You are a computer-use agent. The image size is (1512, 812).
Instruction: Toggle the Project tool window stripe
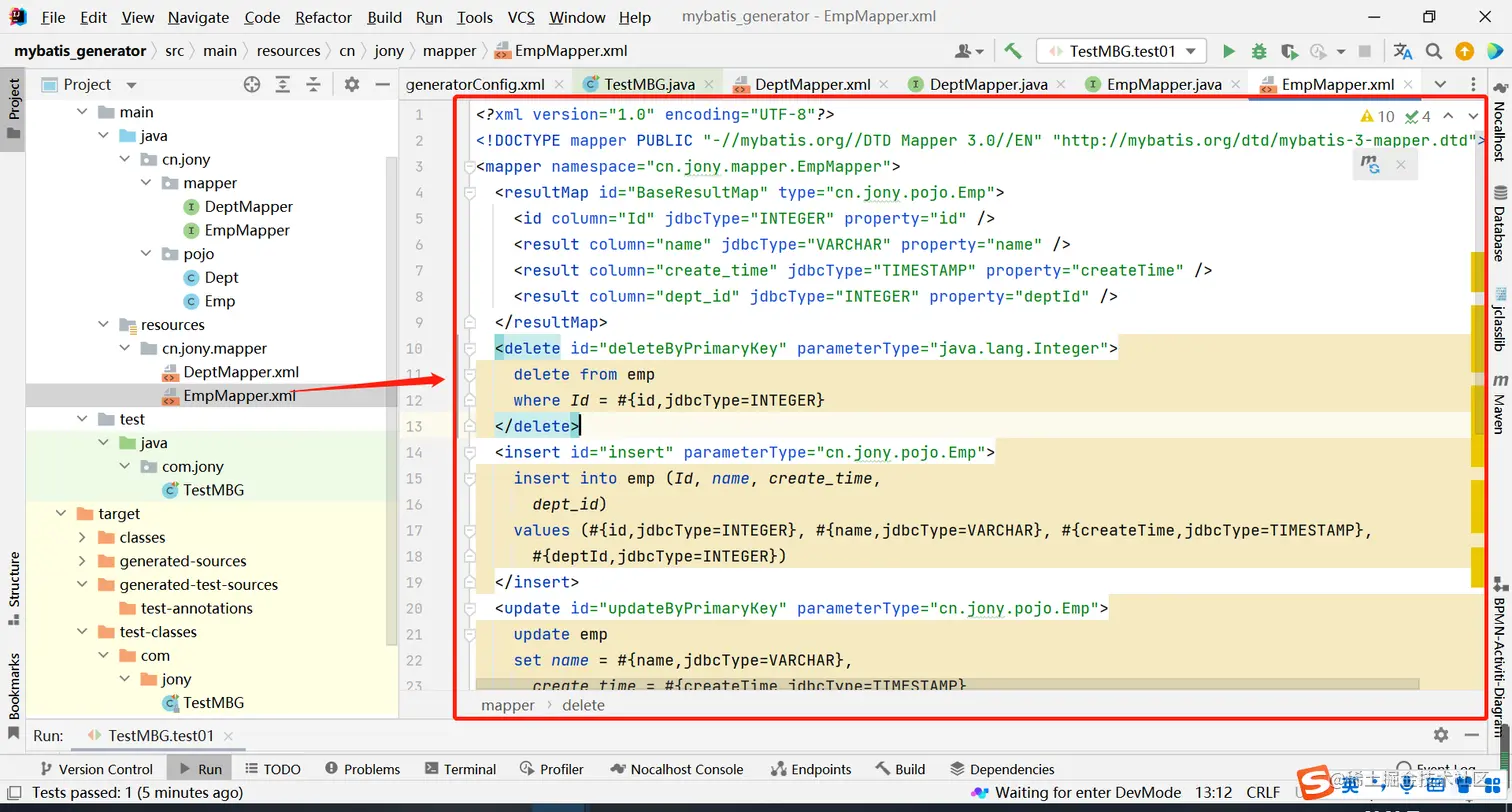pyautogui.click(x=13, y=110)
